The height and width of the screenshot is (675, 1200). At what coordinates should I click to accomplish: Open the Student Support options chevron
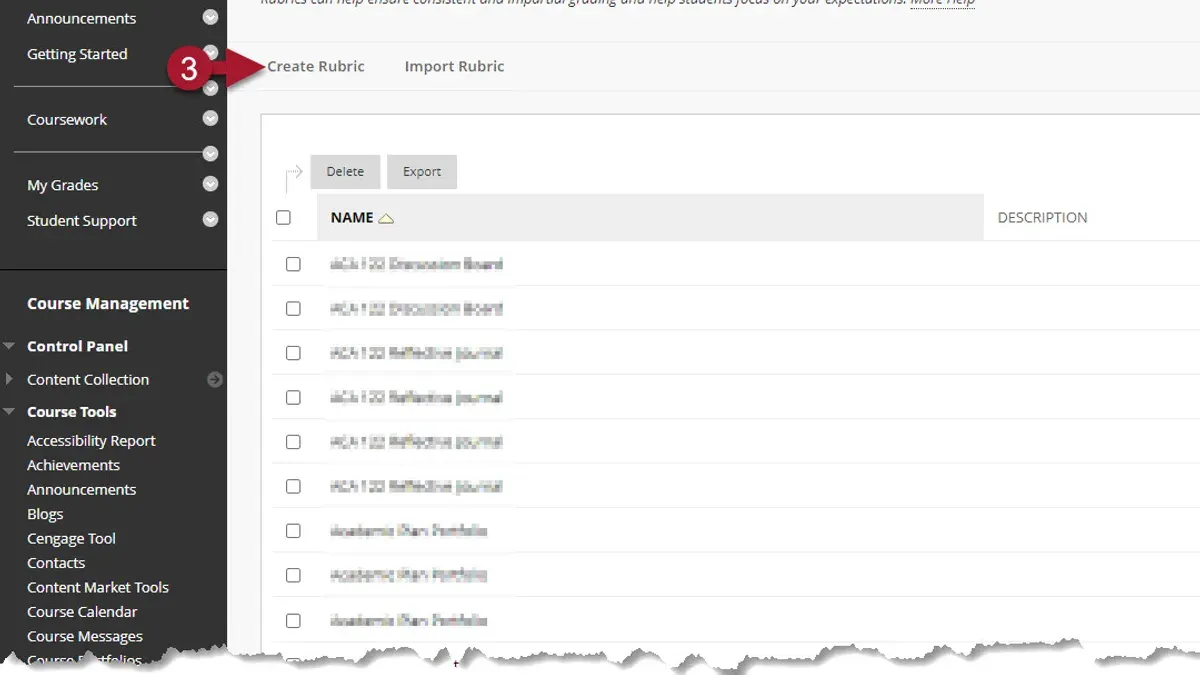[210, 220]
